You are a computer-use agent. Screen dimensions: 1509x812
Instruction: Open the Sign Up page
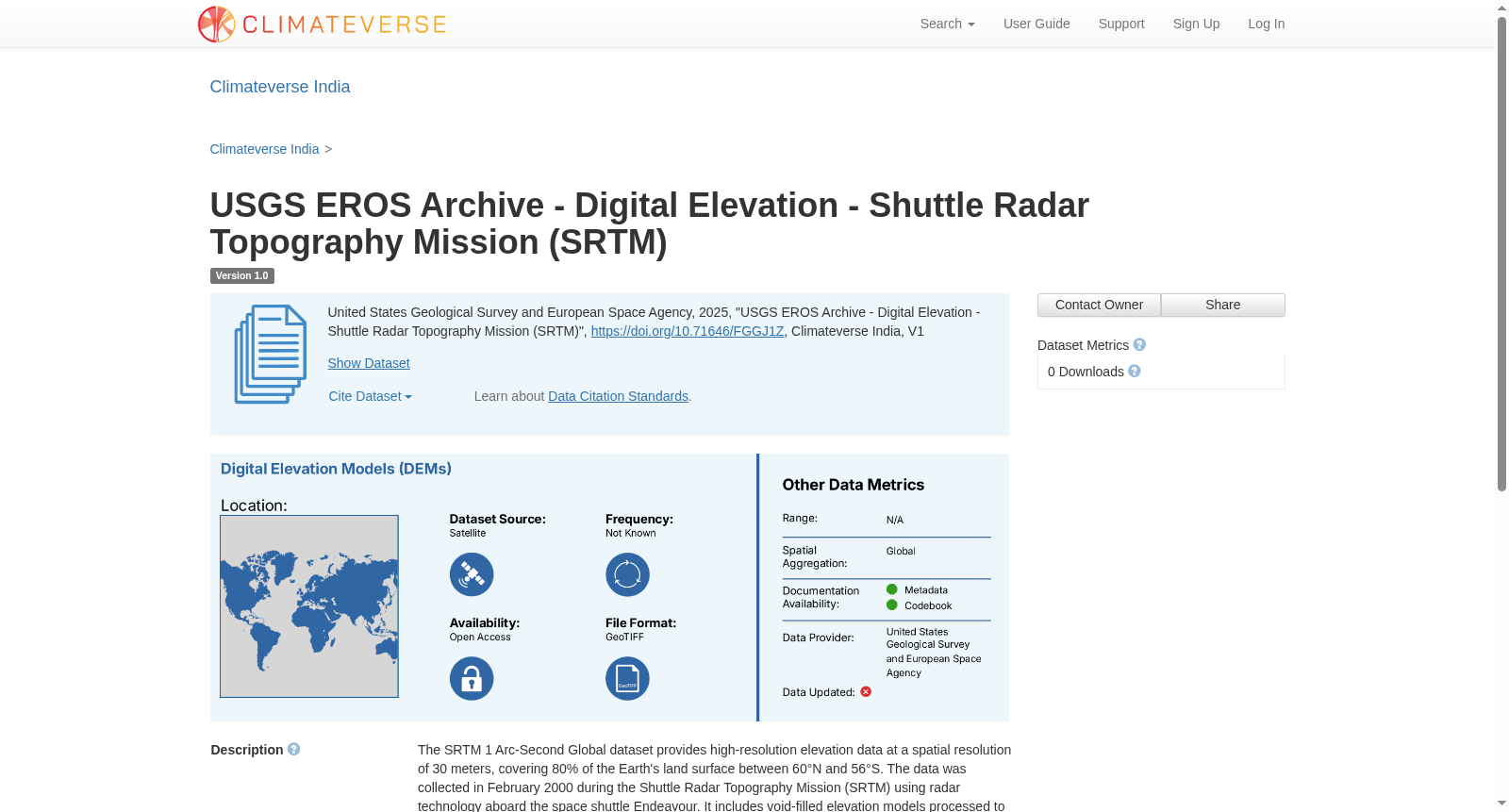point(1196,24)
